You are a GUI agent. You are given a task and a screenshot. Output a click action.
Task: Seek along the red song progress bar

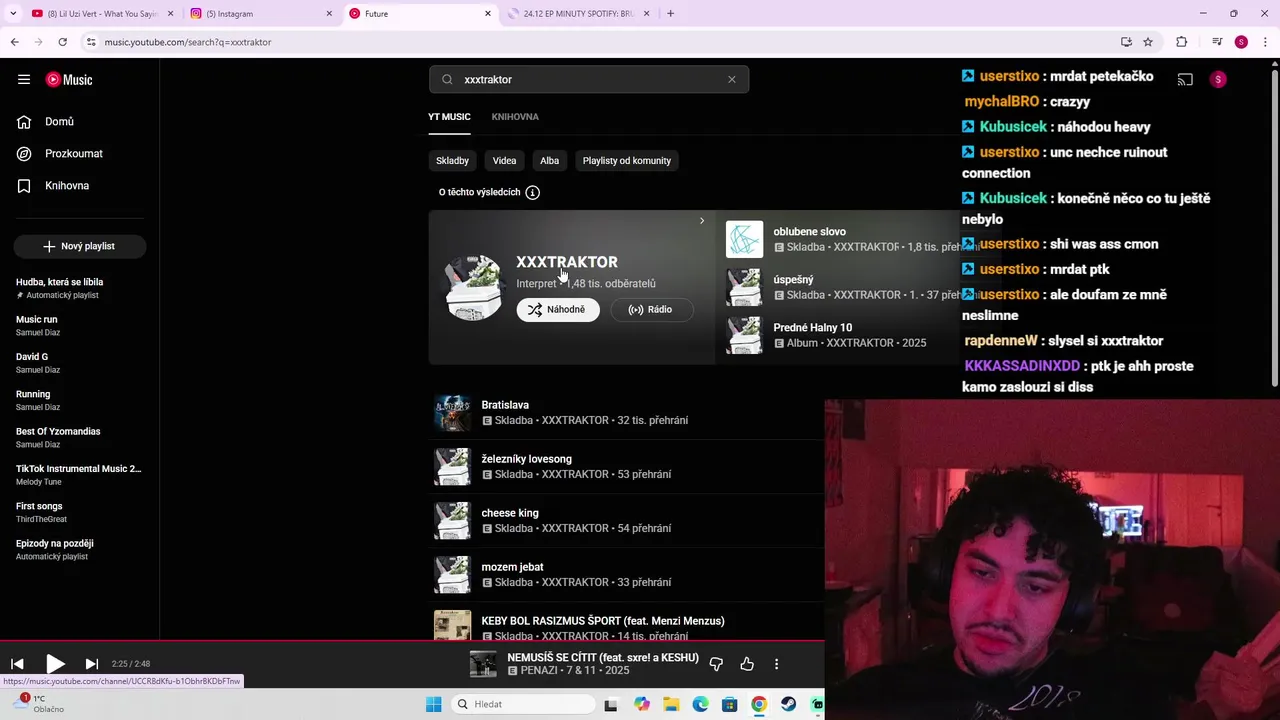point(412,641)
